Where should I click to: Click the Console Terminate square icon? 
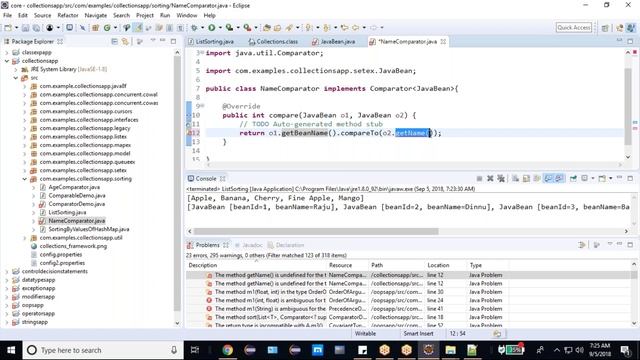click(x=480, y=178)
